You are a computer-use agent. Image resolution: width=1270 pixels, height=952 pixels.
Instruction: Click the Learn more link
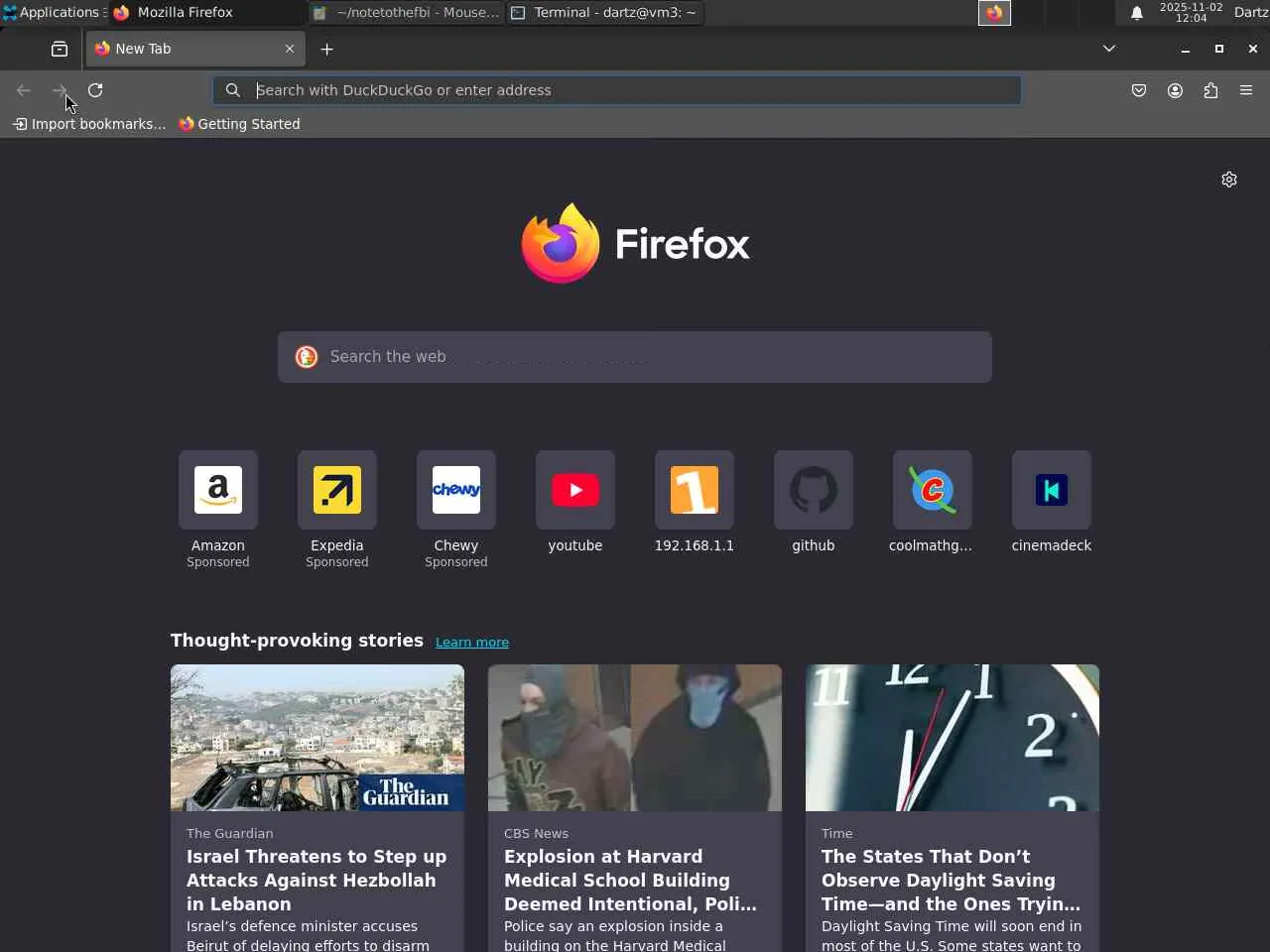click(472, 643)
